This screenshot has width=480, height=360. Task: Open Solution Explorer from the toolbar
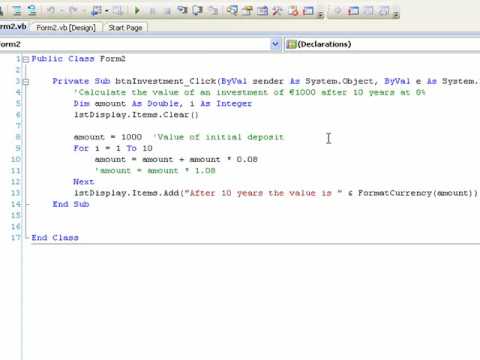[x=232, y=11]
